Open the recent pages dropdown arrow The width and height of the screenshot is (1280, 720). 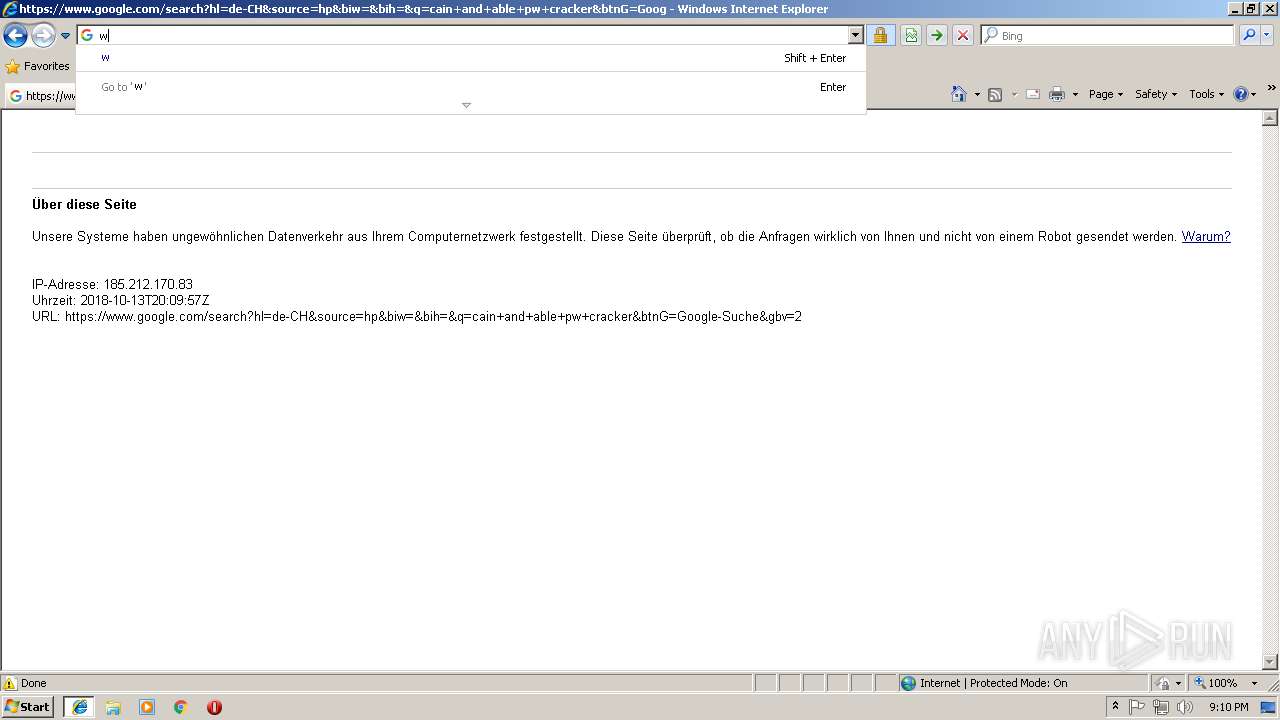click(65, 36)
